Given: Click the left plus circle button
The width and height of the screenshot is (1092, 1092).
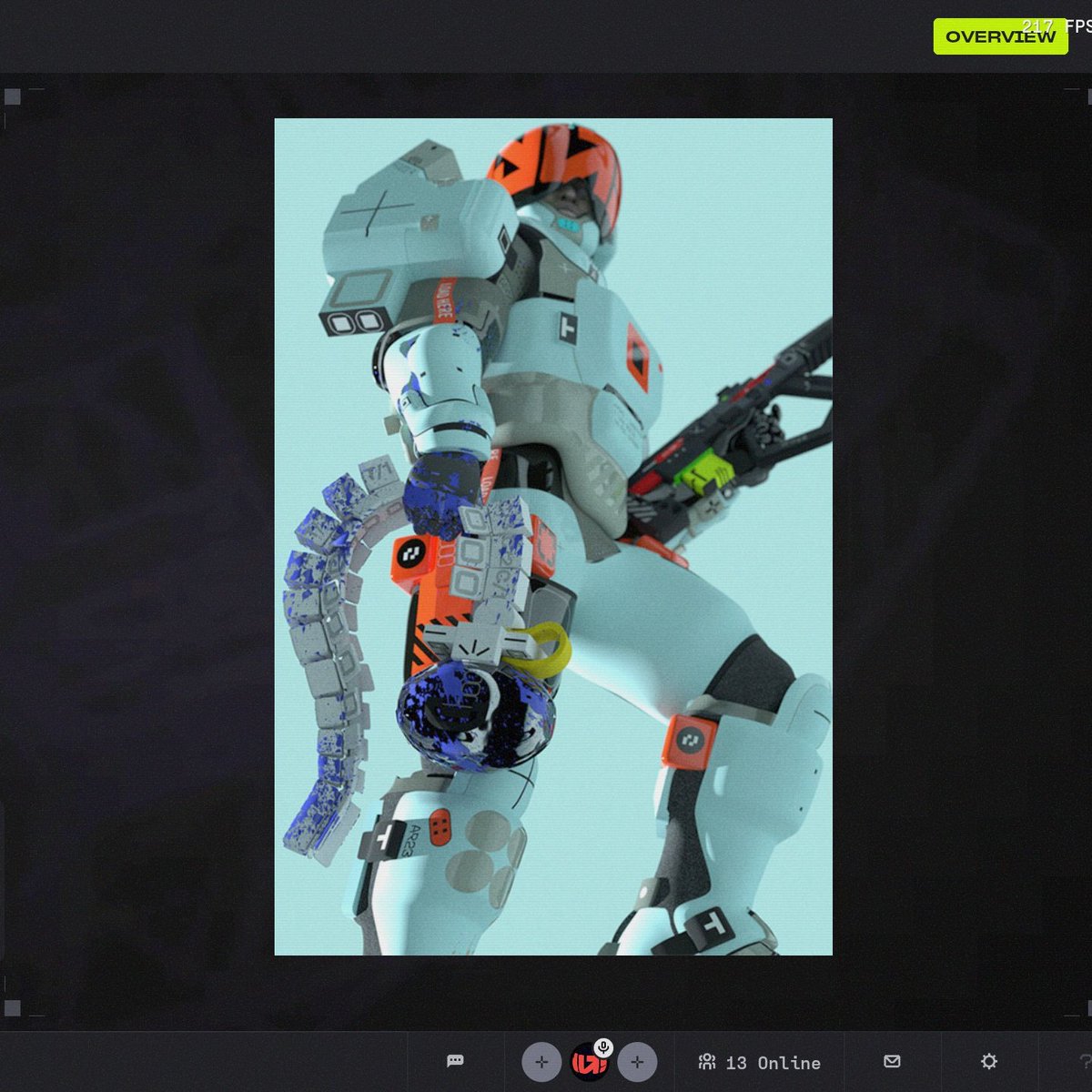Looking at the screenshot, I should pyautogui.click(x=541, y=1062).
